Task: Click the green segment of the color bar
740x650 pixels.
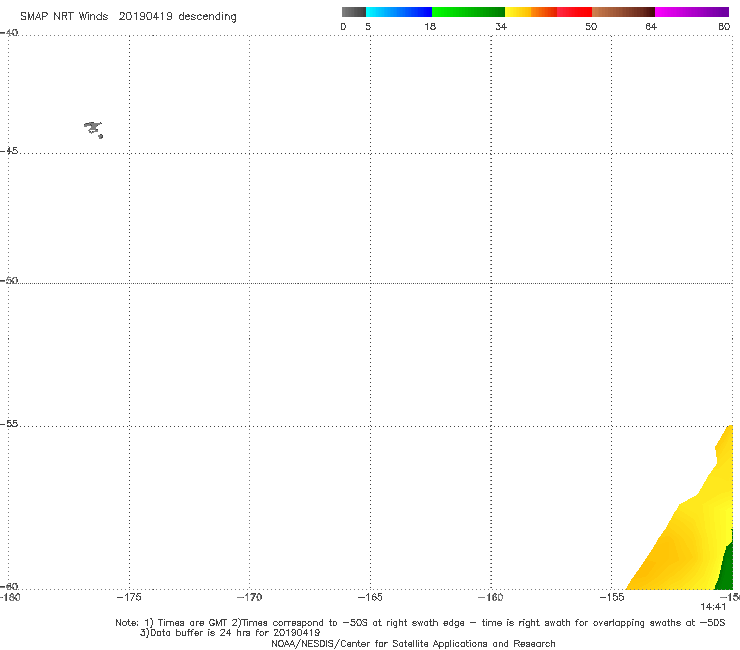Action: 468,12
